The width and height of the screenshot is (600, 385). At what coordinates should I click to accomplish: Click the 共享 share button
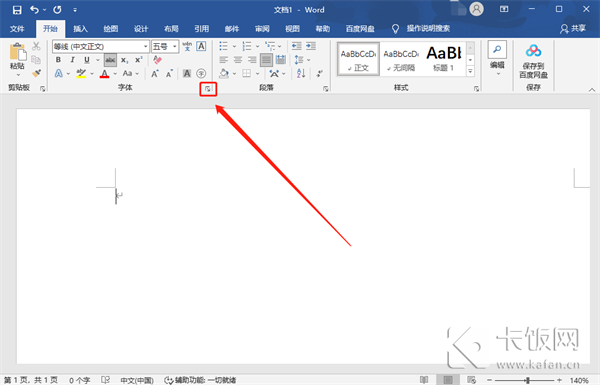coord(573,29)
